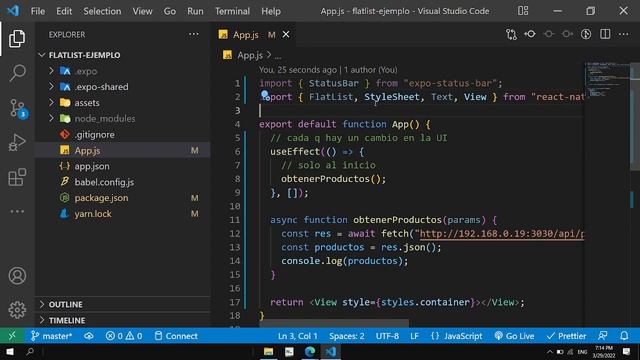Open the Terminal menu
The height and width of the screenshot is (360, 640).
coord(232,11)
